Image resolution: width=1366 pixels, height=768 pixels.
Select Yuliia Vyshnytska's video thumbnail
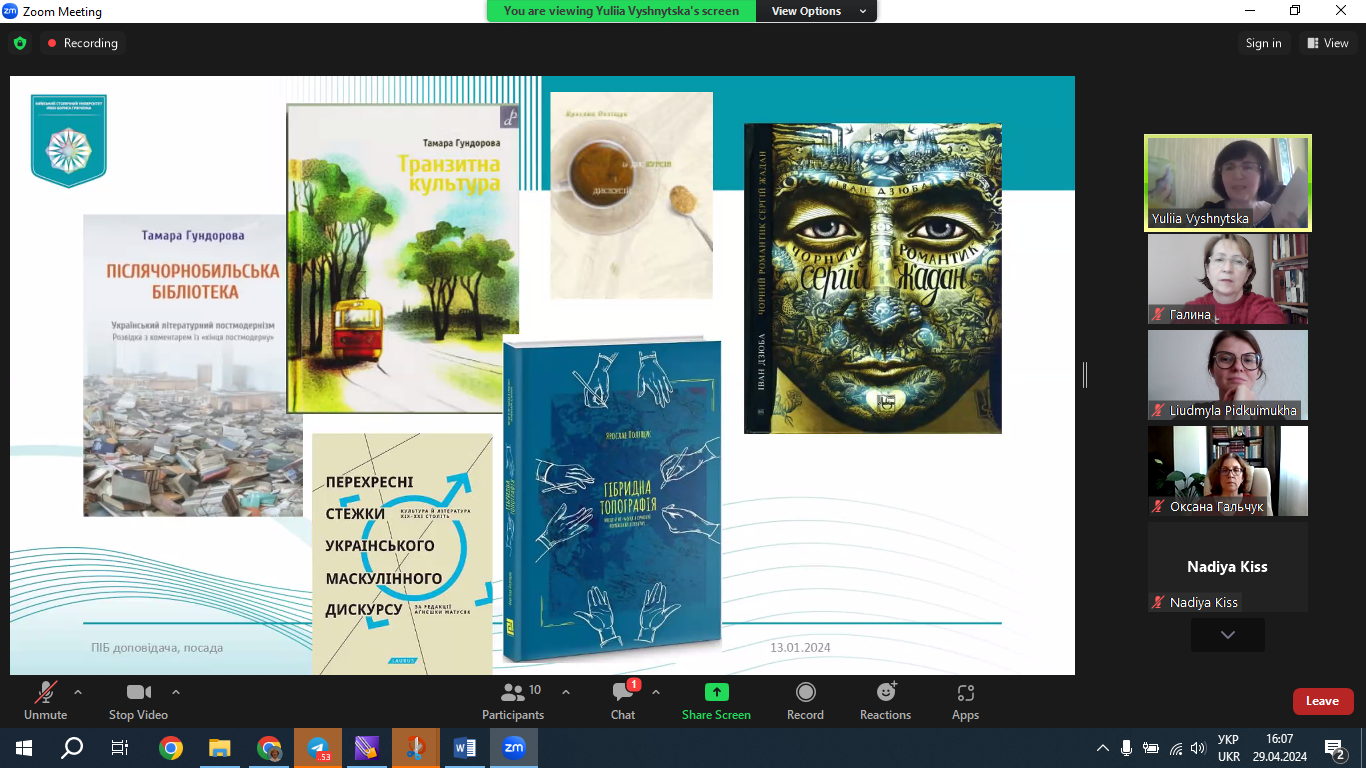click(x=1227, y=182)
